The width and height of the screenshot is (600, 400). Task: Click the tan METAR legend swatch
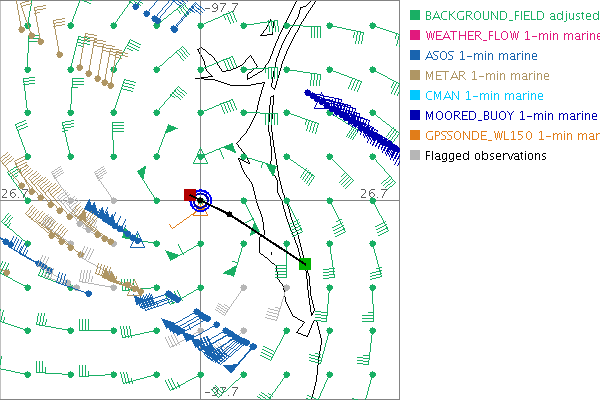414,76
